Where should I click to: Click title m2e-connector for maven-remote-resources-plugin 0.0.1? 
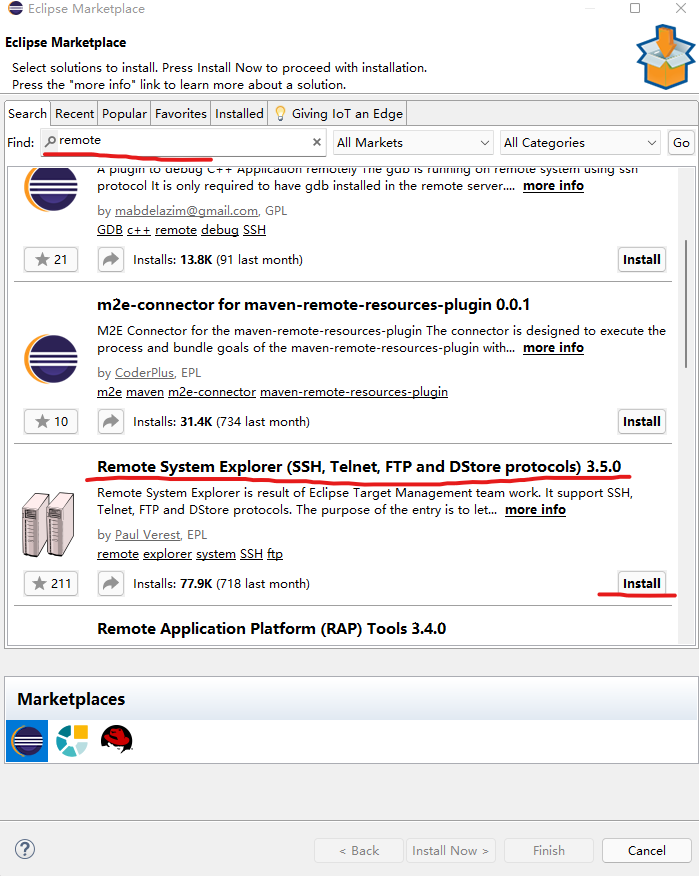point(313,304)
